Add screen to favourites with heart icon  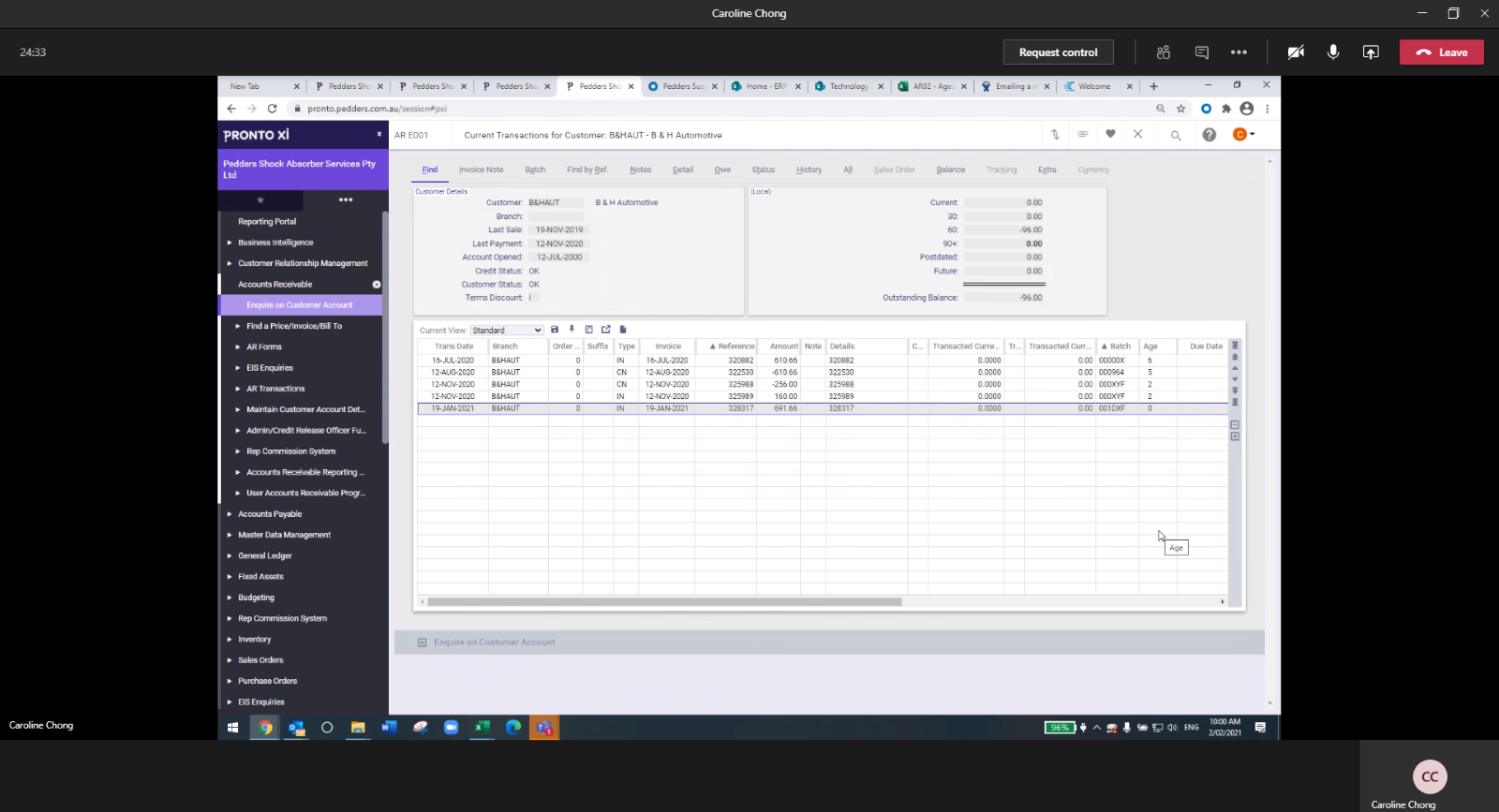(1110, 134)
